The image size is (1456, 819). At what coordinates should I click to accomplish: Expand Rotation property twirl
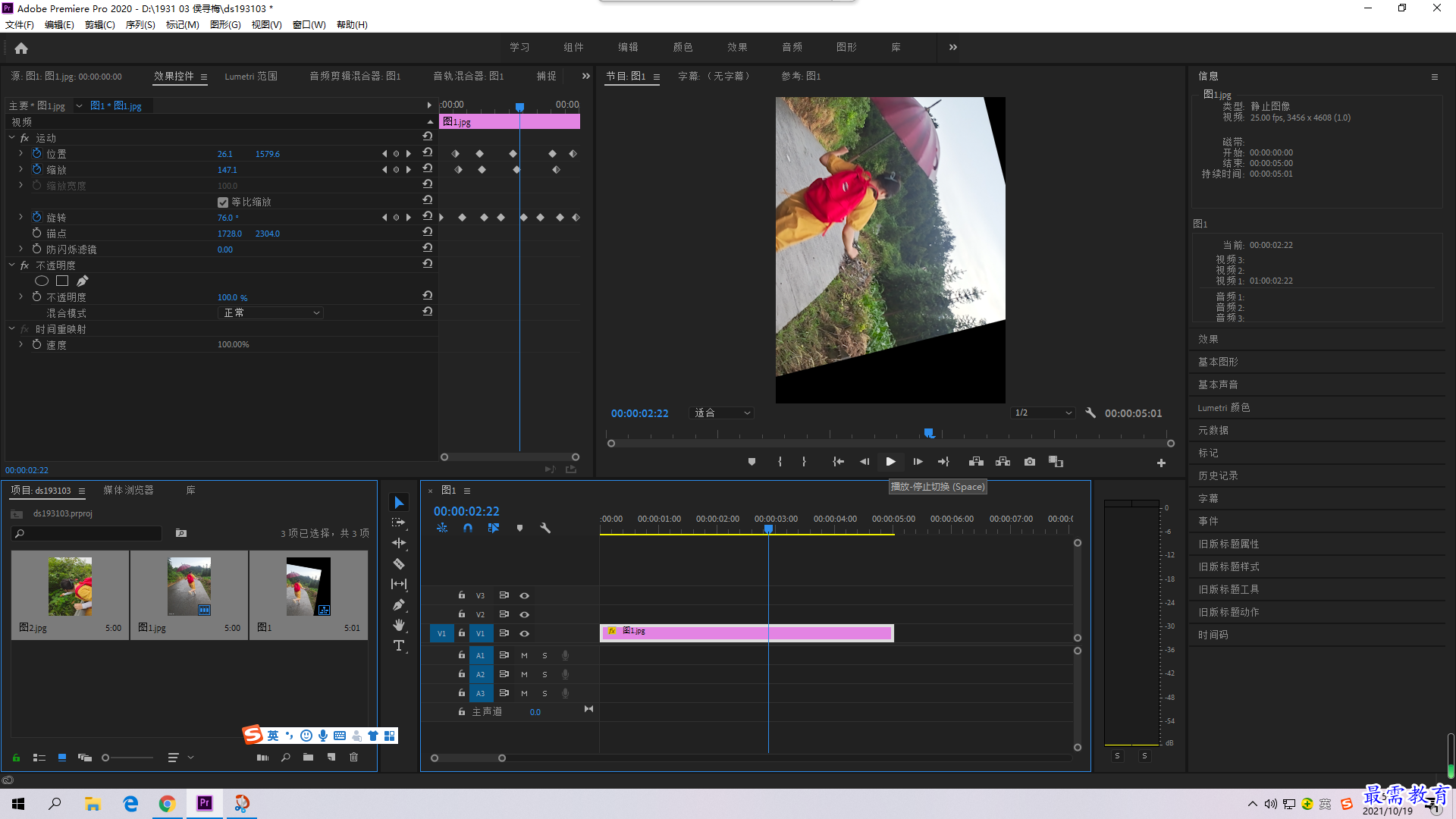[x=20, y=217]
